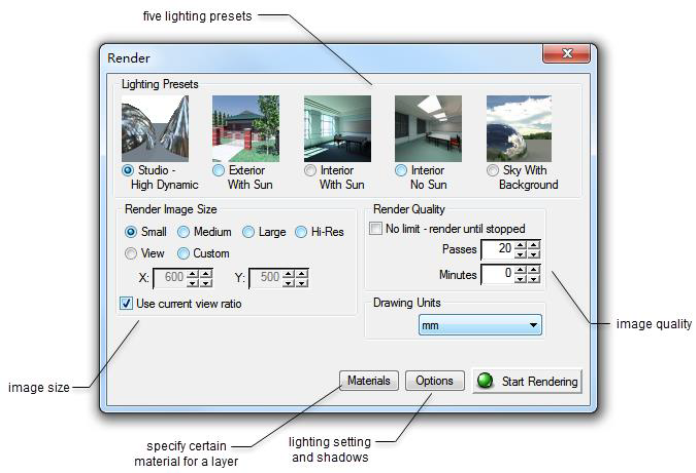Click the Sky With Background sphere thumbnail
Screen dimensions: 696x473
pos(519,128)
